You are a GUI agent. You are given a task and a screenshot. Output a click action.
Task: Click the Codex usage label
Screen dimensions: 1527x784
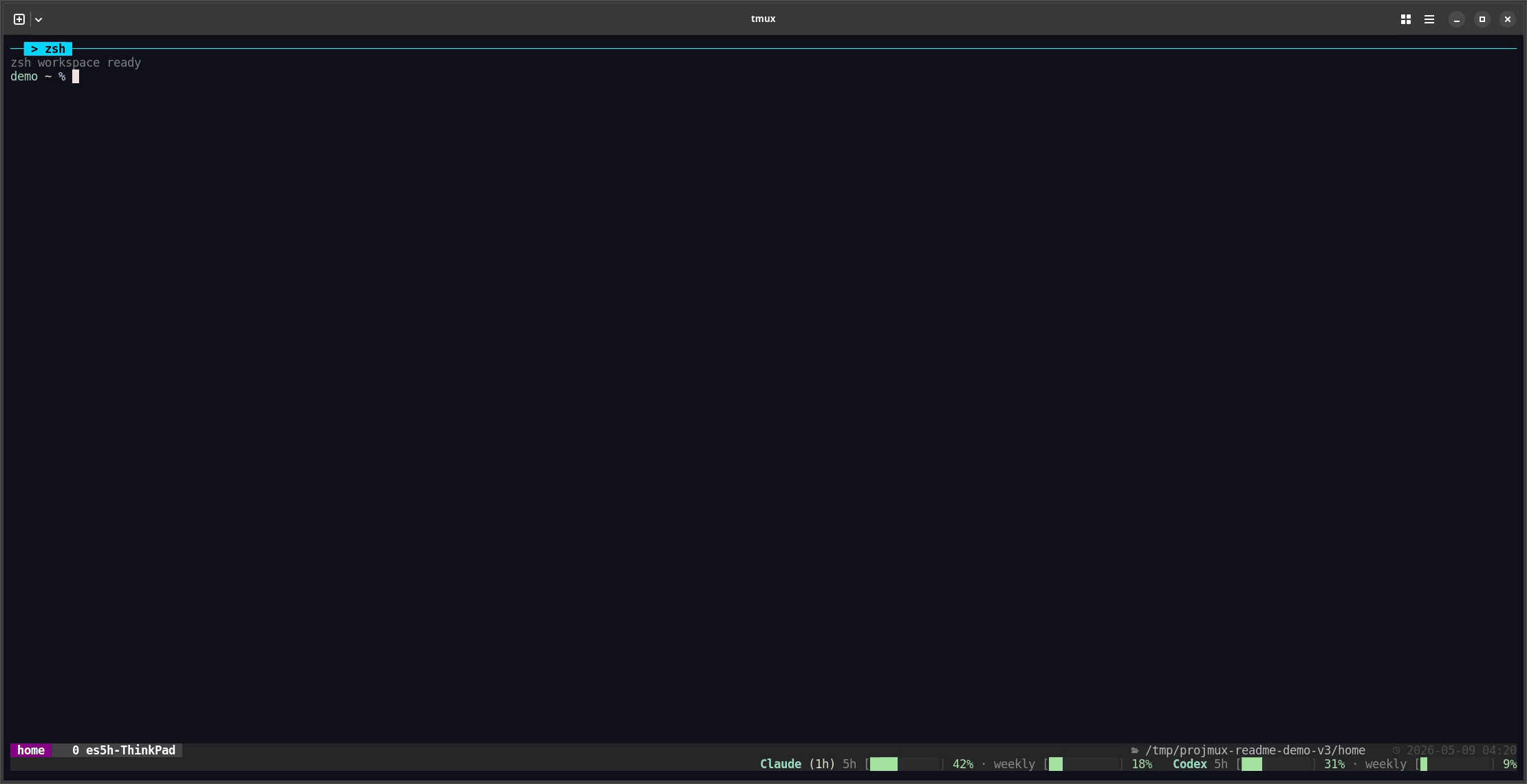click(x=1190, y=764)
